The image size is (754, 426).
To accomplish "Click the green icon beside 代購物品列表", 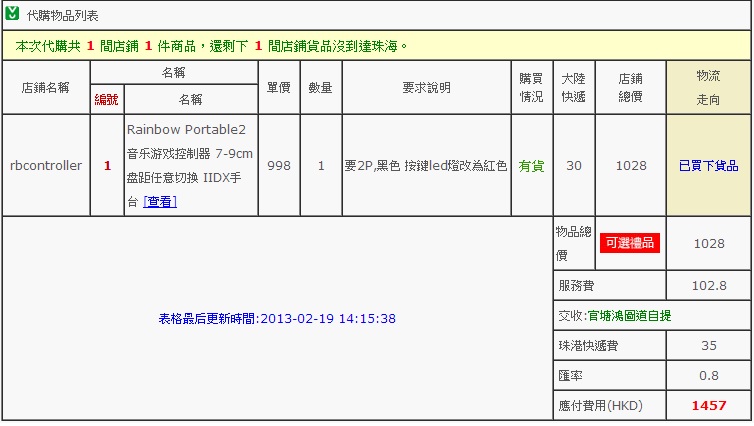I will tap(12, 13).
